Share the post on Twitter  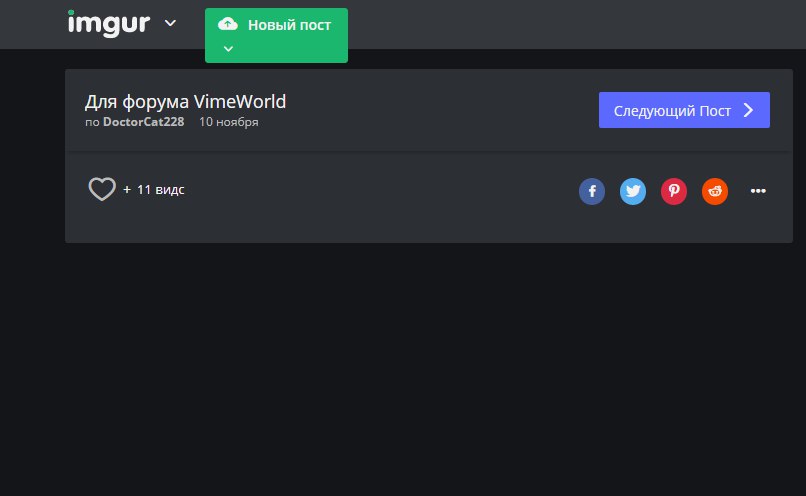[x=633, y=192]
